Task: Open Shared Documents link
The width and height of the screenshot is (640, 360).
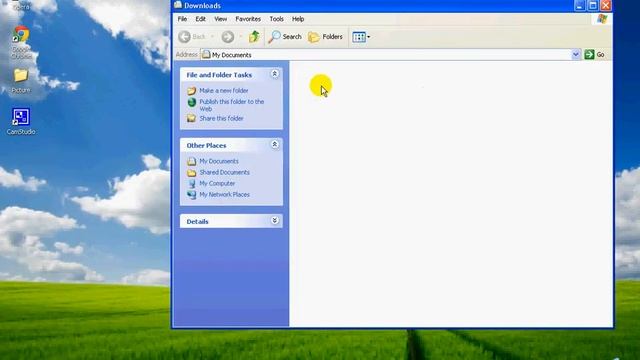Action: [x=224, y=172]
